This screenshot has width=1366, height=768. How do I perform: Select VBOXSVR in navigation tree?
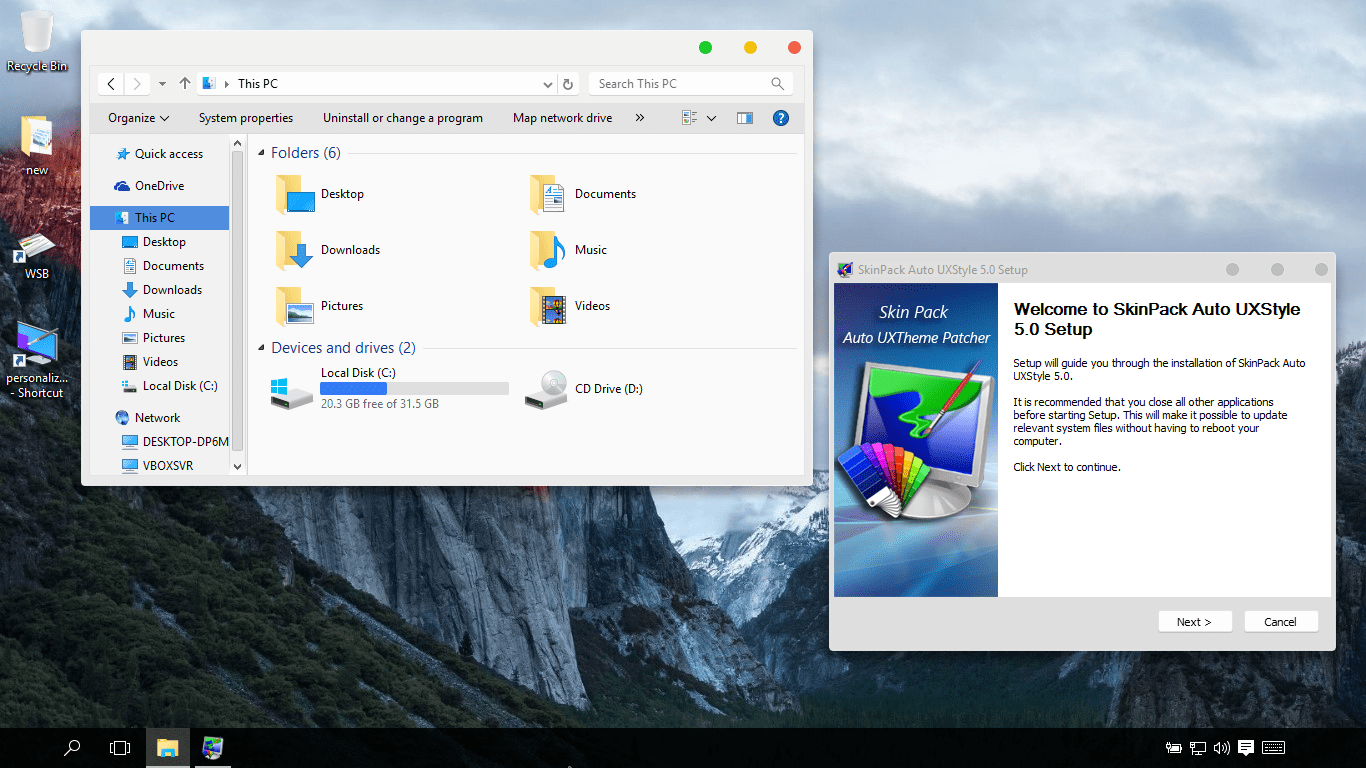(160, 466)
